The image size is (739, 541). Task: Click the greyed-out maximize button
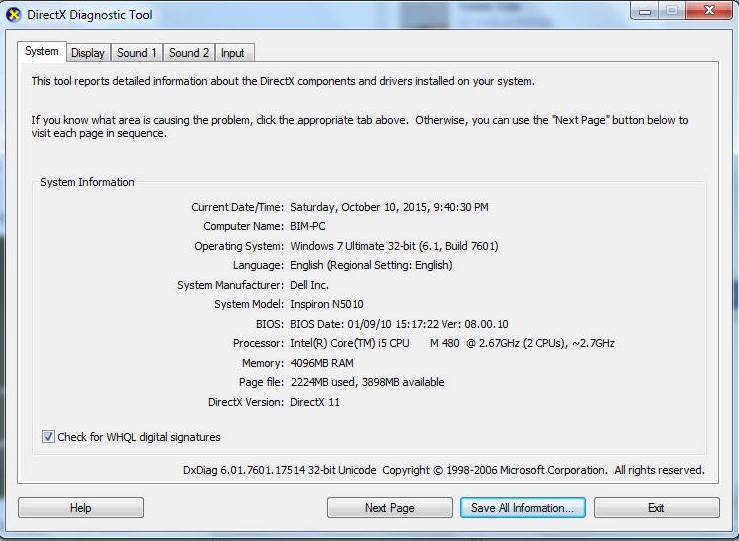(673, 10)
